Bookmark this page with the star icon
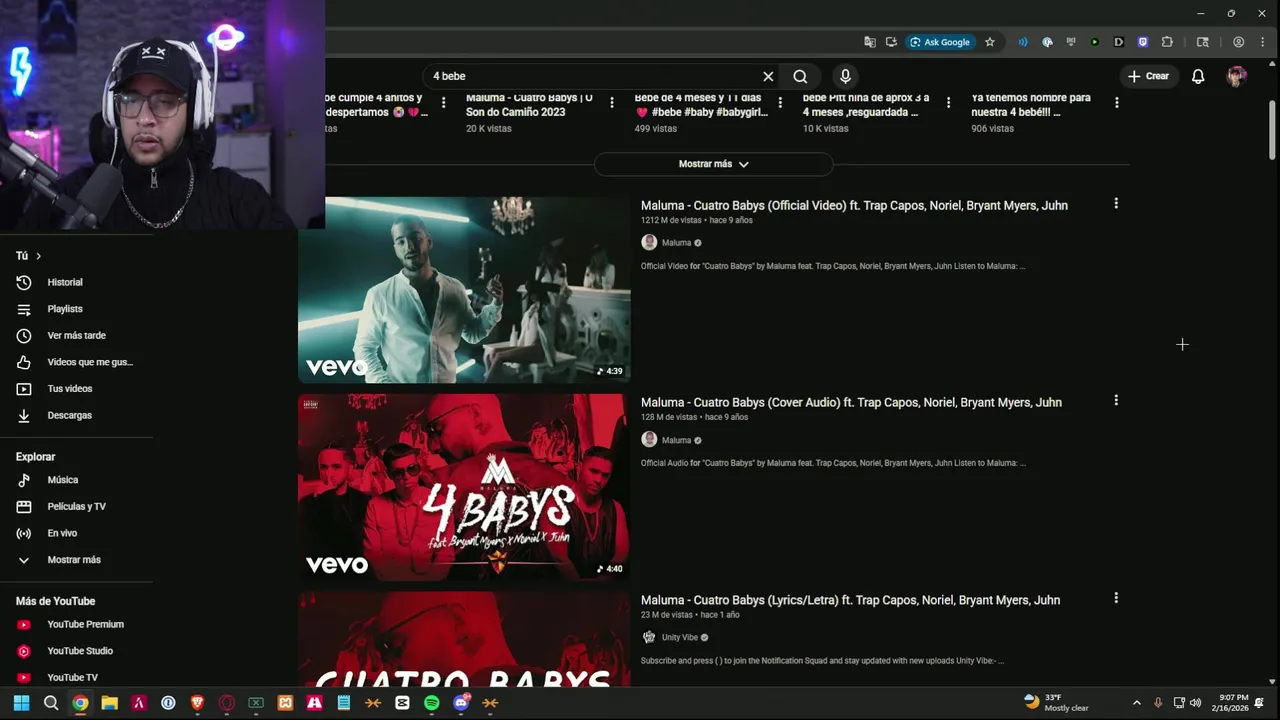Image resolution: width=1280 pixels, height=720 pixels. (990, 42)
